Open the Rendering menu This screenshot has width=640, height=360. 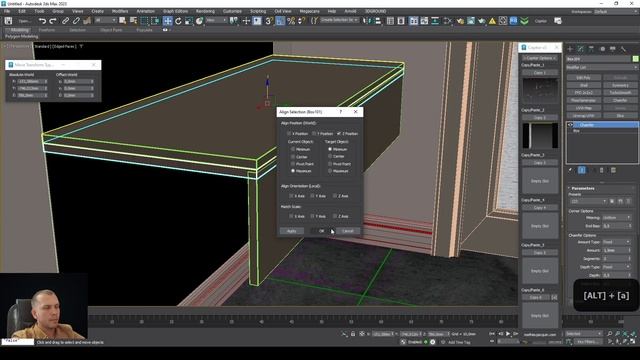(x=205, y=11)
